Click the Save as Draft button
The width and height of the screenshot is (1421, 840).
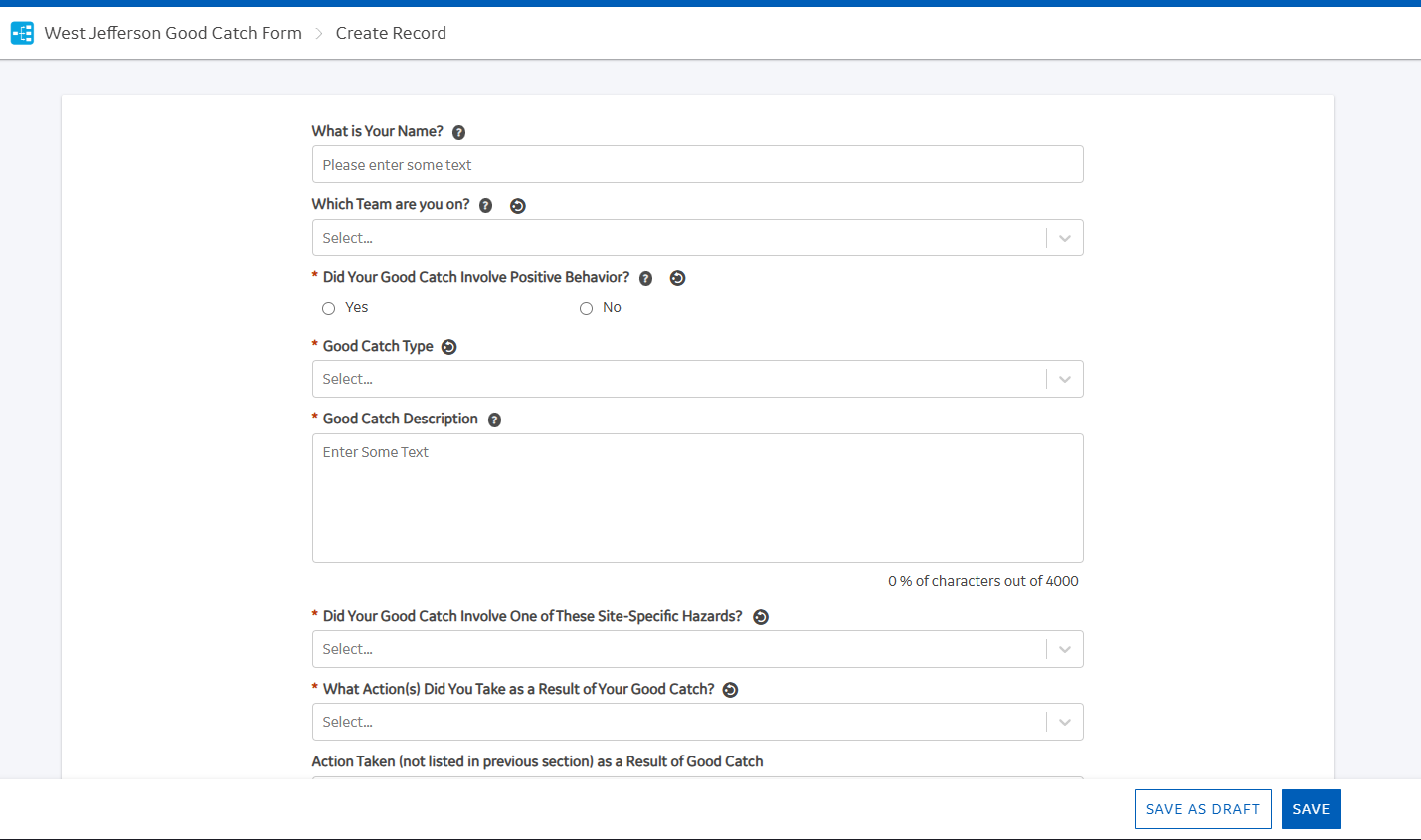[1202, 809]
